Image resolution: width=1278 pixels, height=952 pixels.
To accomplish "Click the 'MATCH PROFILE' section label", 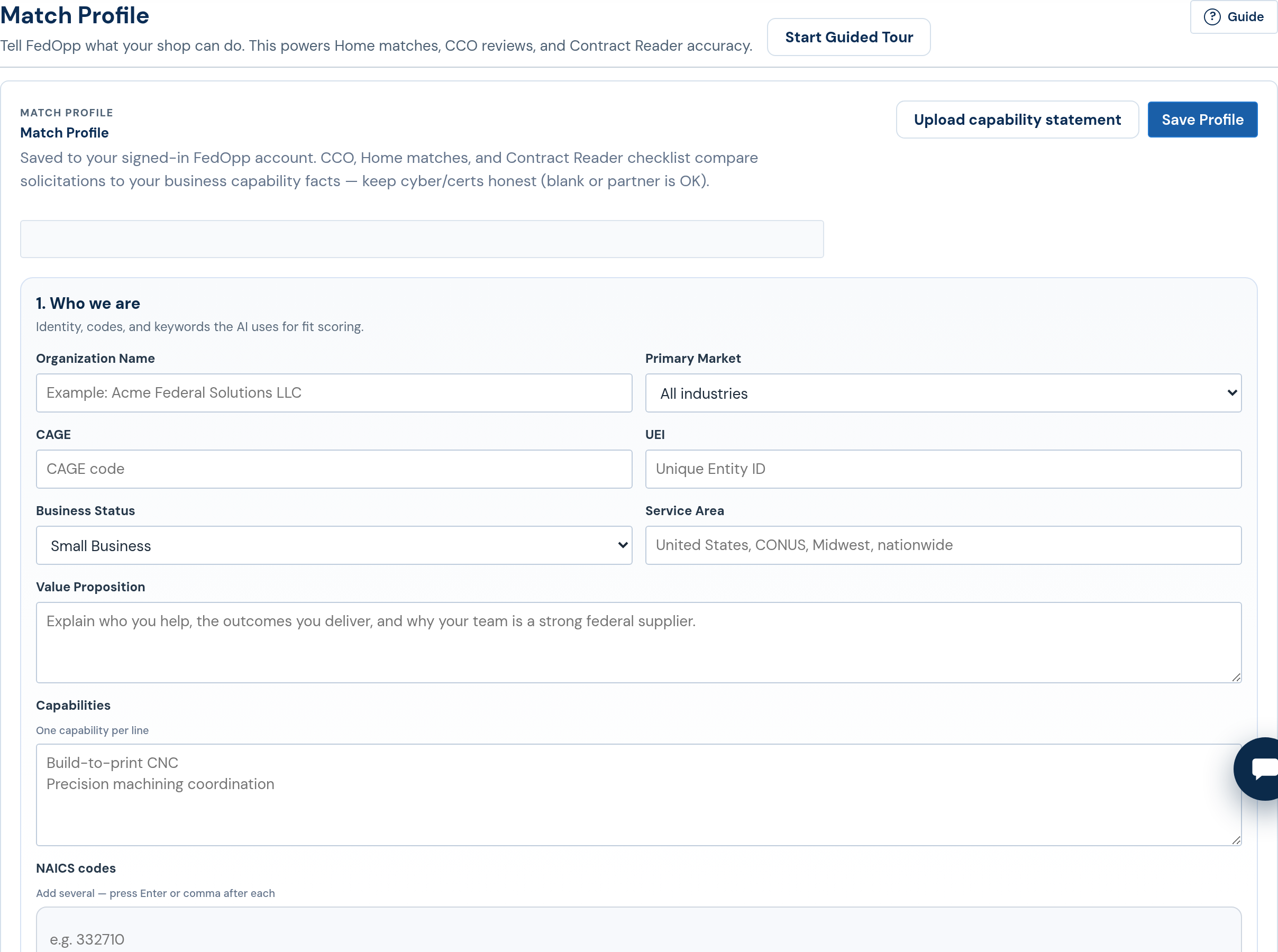I will [67, 113].
